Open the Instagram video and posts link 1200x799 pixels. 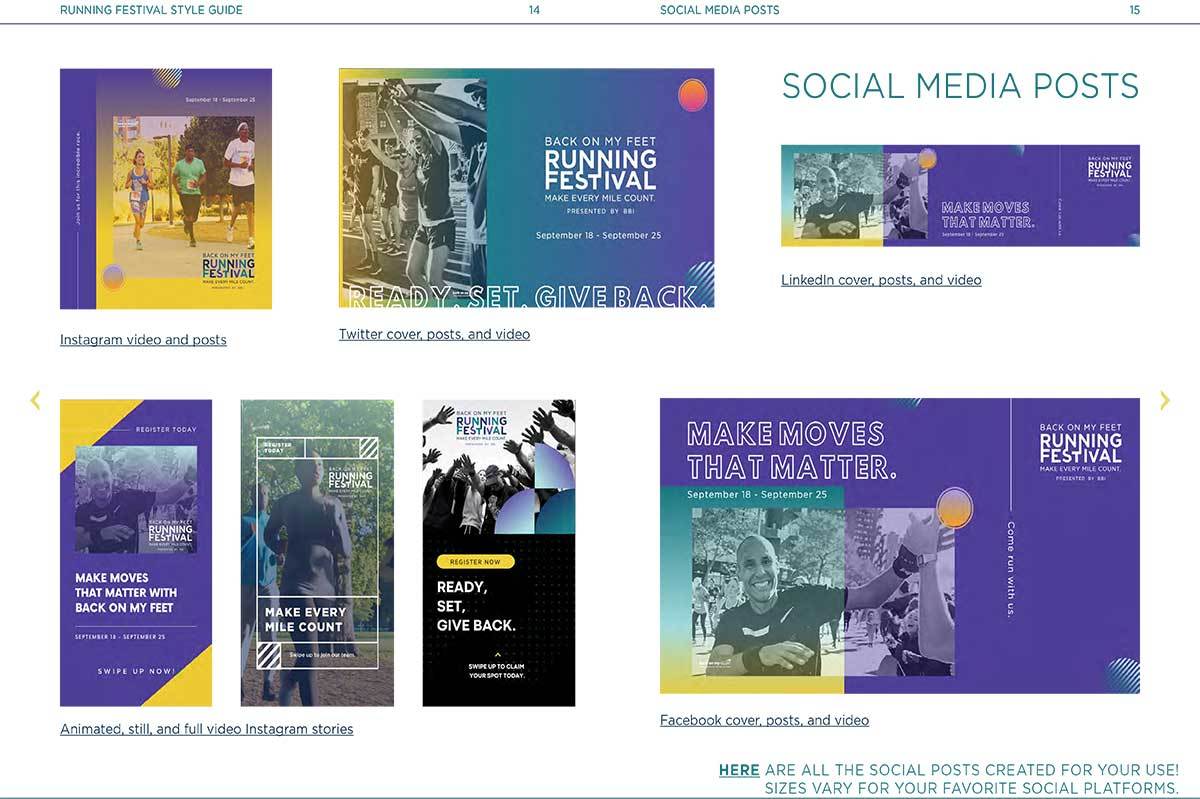point(143,340)
